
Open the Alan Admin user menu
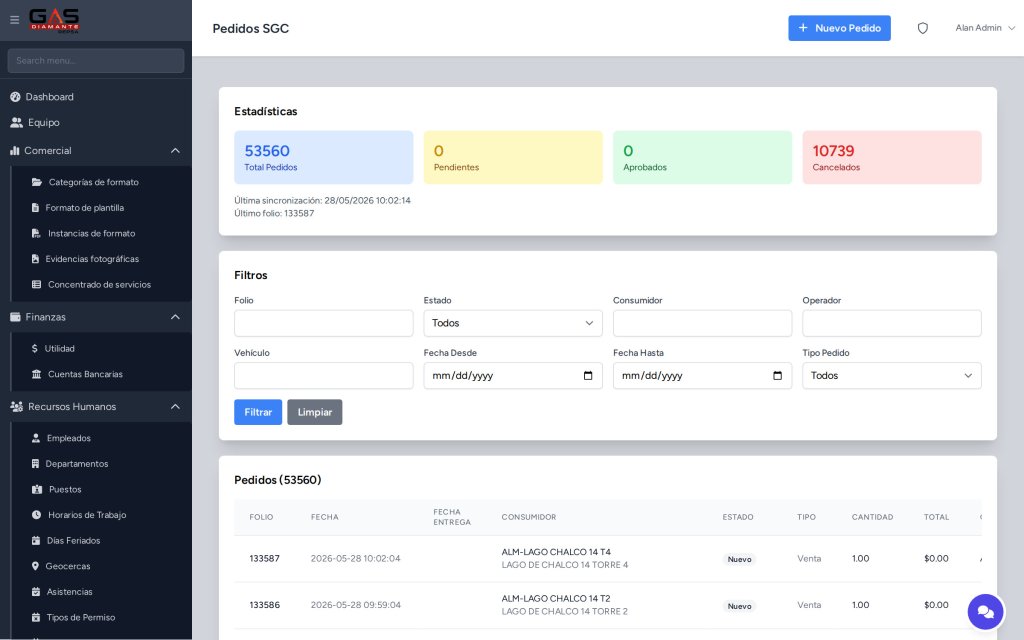985,28
